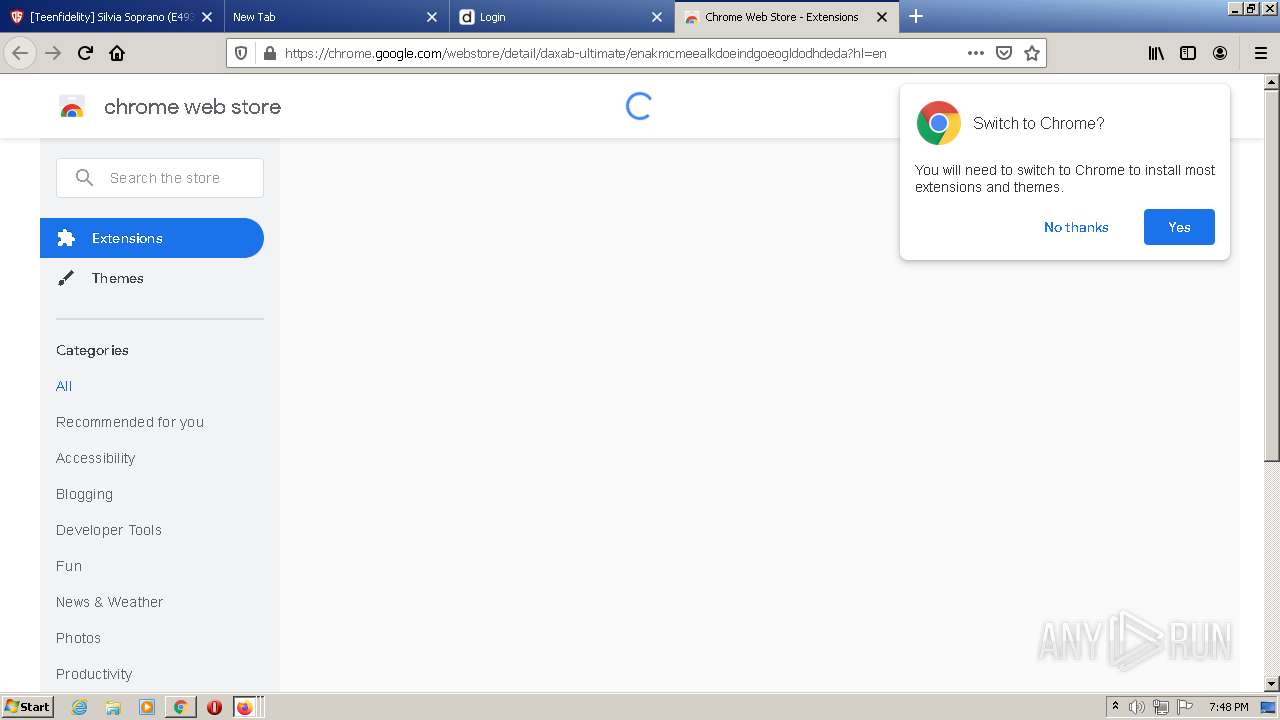
Task: Open the browser home page
Action: click(117, 53)
